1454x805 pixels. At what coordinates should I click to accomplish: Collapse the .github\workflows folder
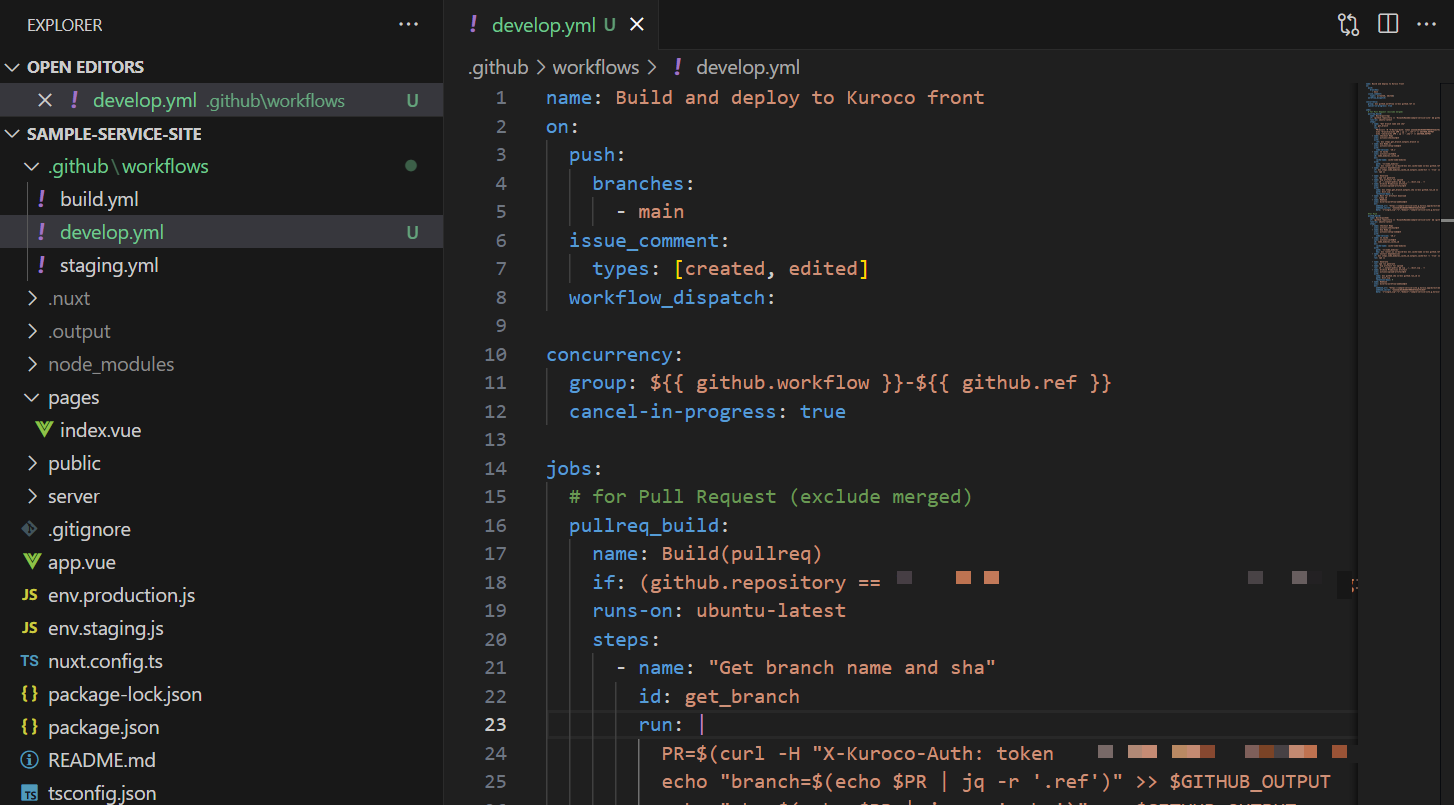point(33,166)
